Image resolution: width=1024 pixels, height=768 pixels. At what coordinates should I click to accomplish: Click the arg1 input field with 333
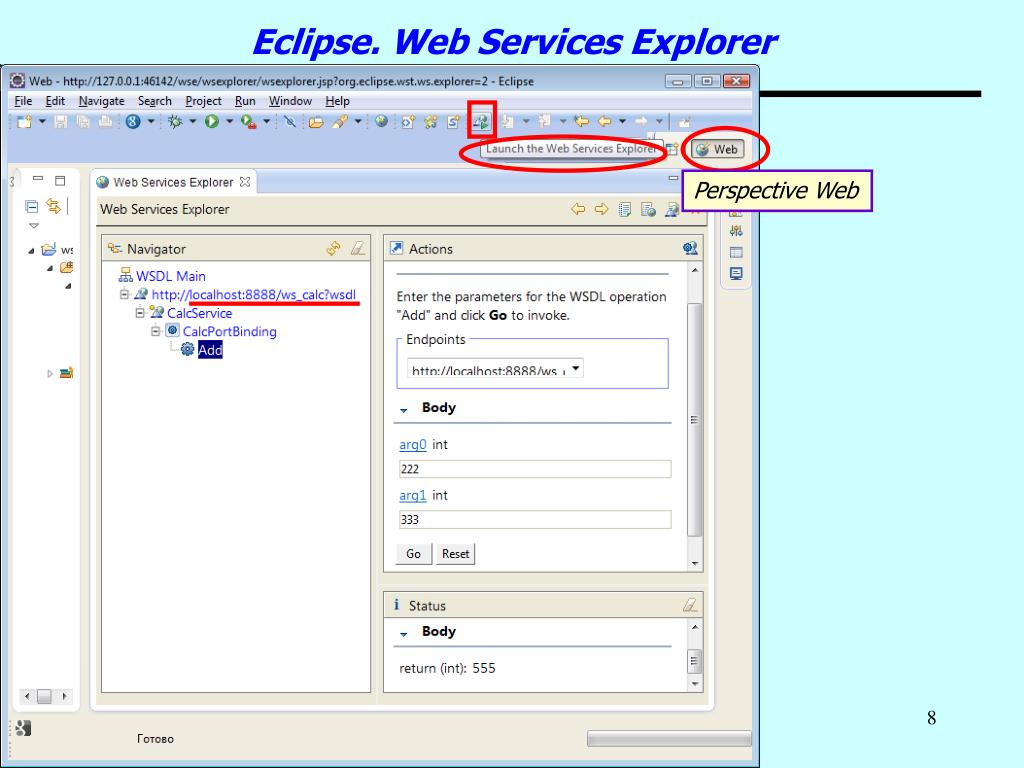coord(535,520)
